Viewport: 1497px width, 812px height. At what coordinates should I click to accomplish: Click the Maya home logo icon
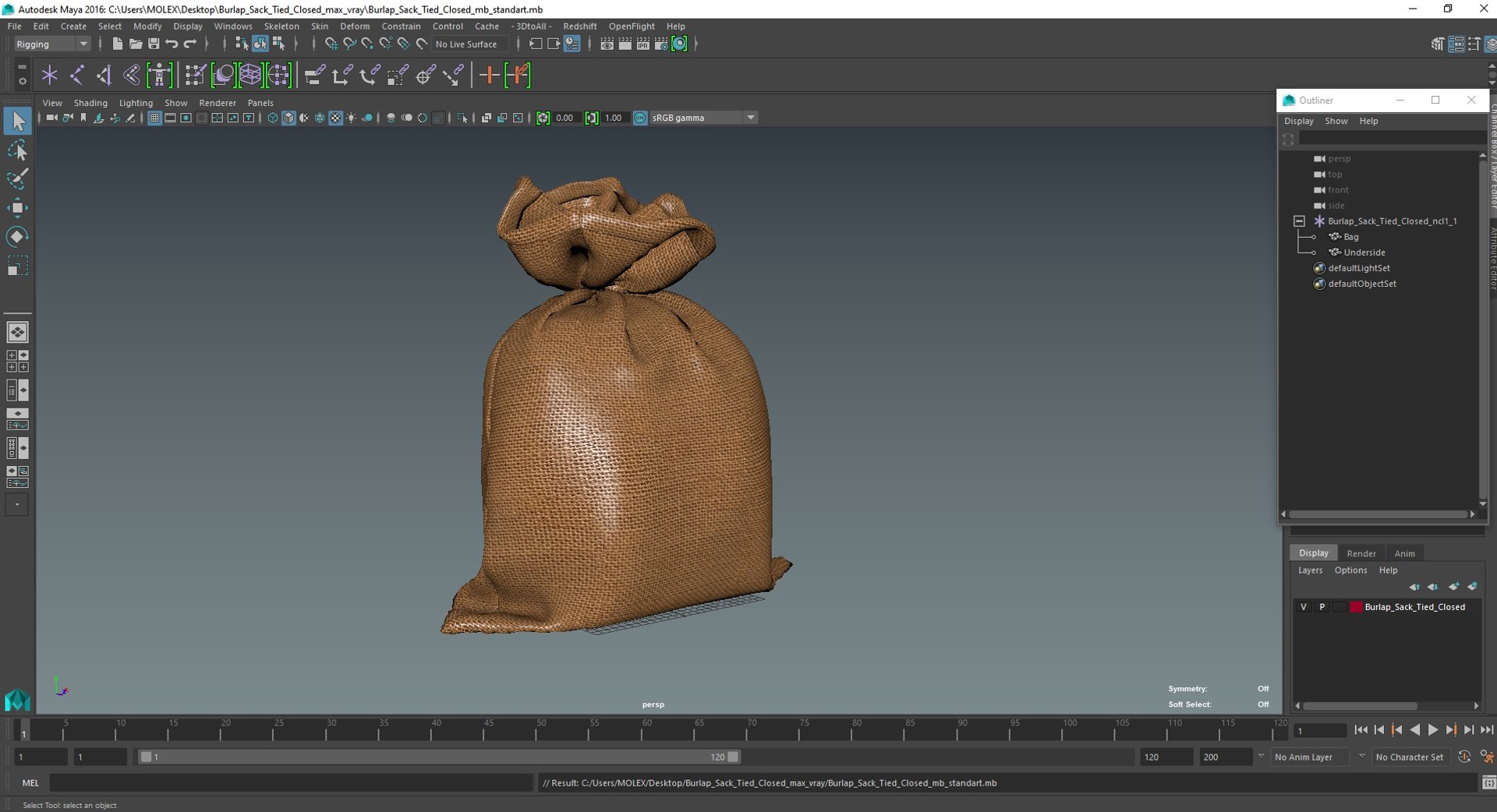click(x=17, y=700)
